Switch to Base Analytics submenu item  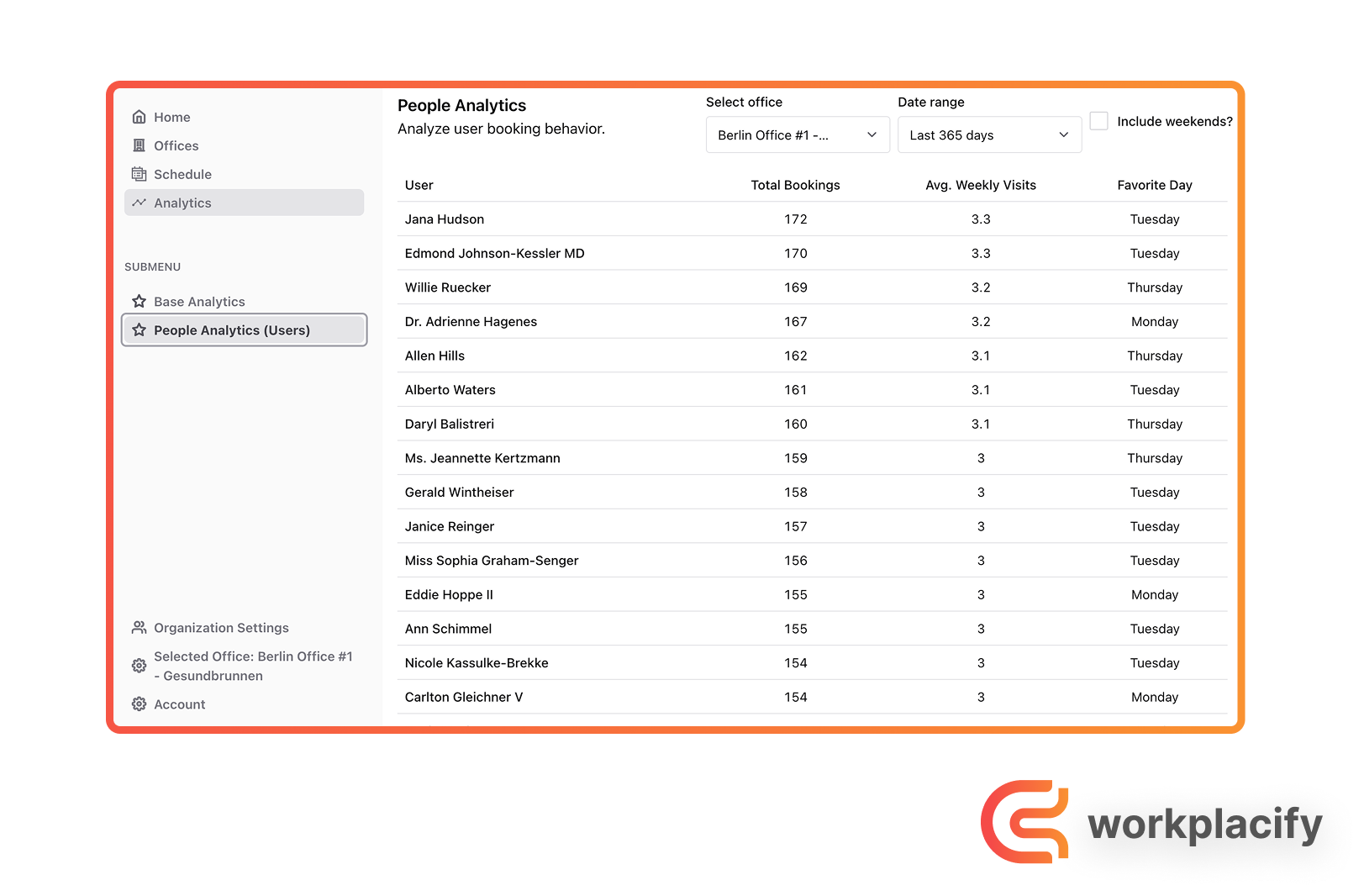point(199,301)
